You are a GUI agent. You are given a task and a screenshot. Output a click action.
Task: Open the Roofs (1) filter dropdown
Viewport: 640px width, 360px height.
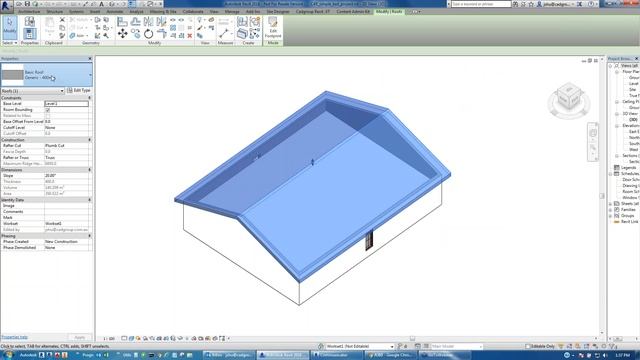(62, 91)
